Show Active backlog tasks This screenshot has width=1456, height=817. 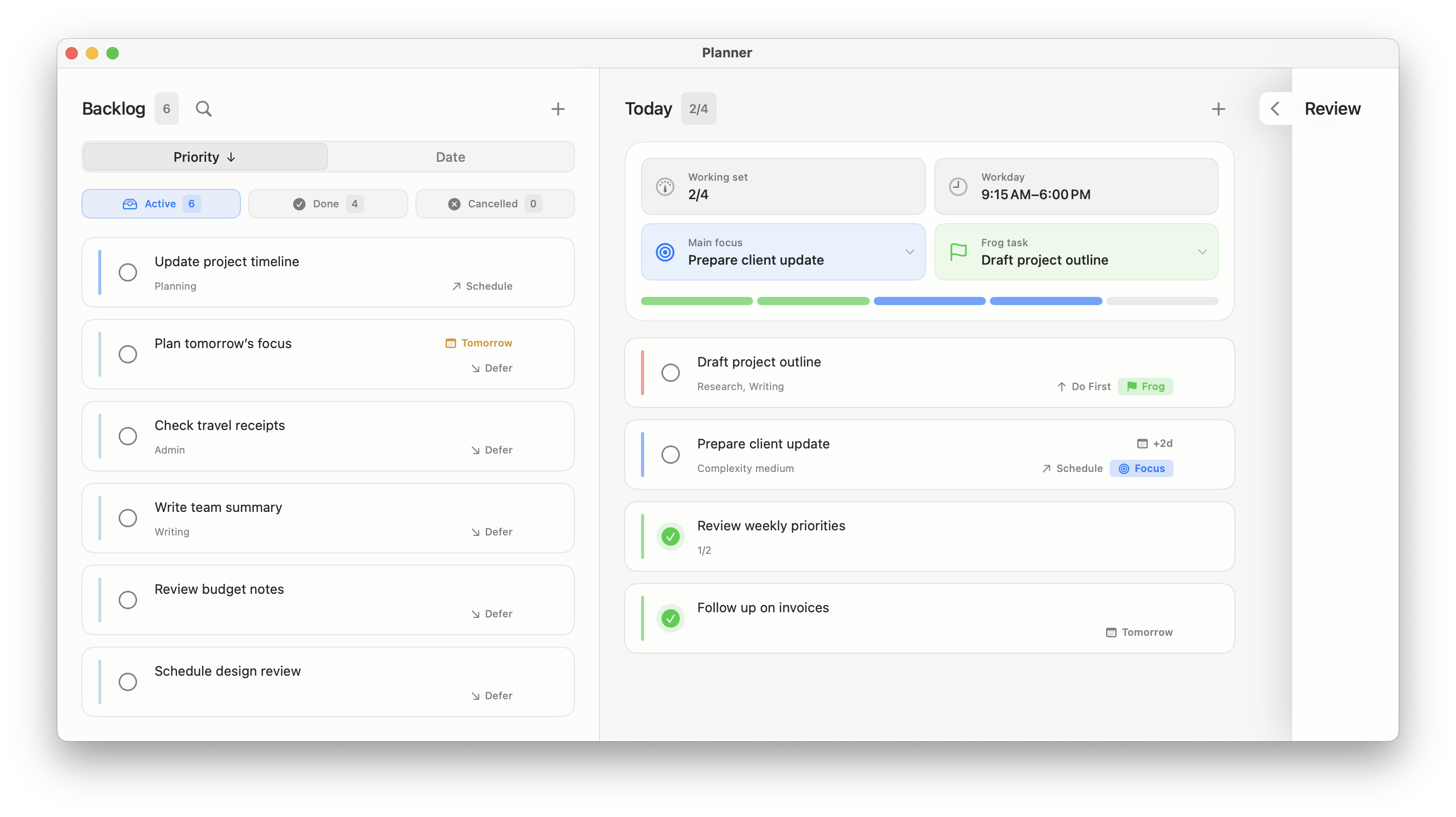161,204
